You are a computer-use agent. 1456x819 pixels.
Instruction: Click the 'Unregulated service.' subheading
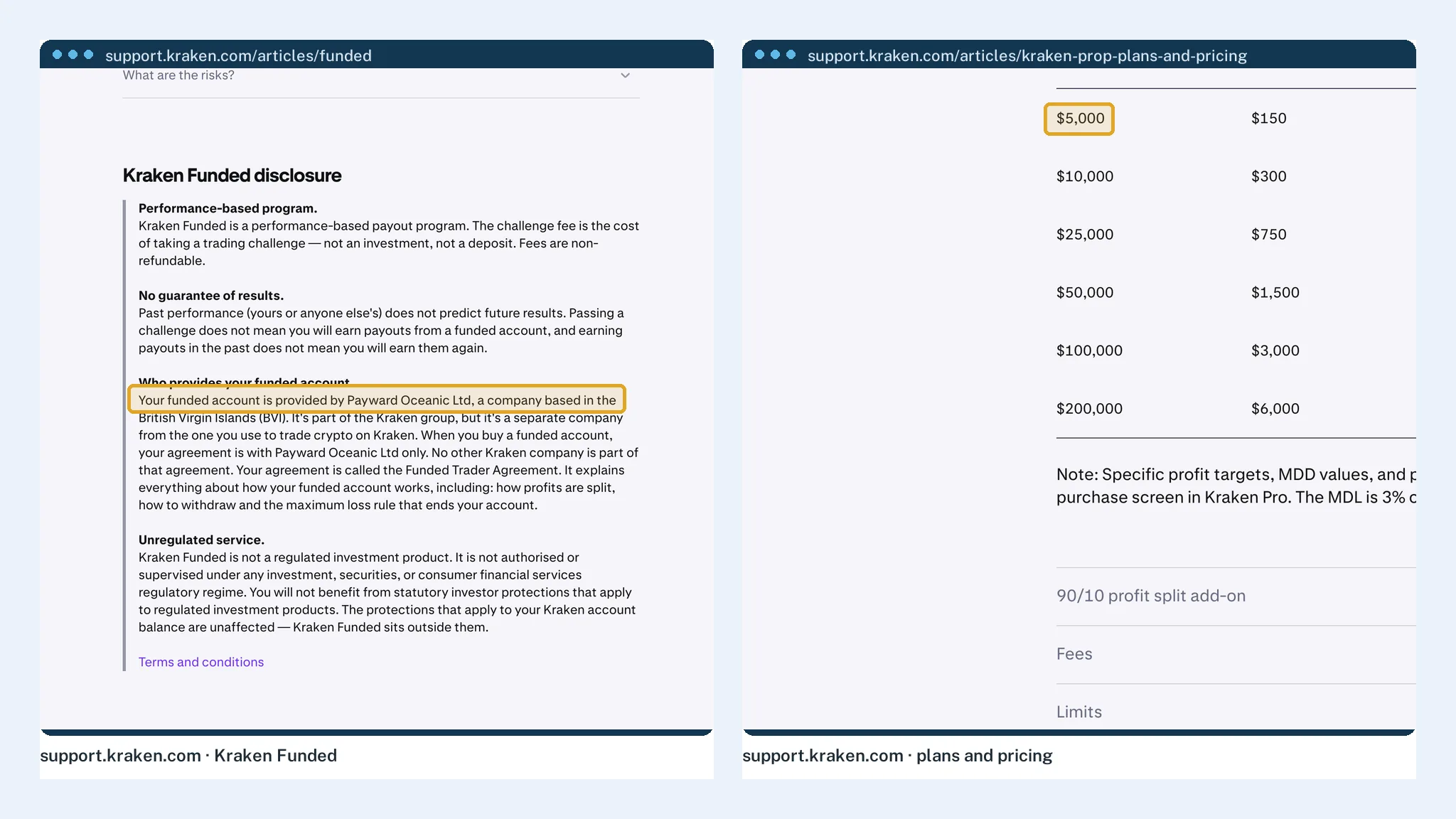201,540
